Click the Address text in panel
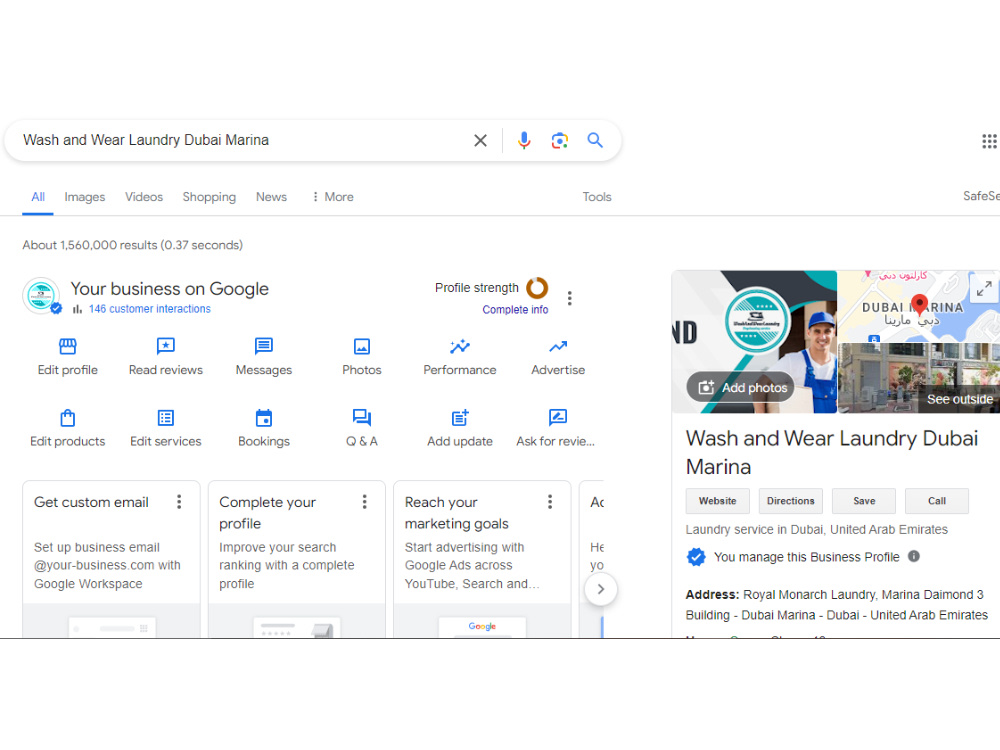This screenshot has height=750, width=1000. [x=836, y=605]
